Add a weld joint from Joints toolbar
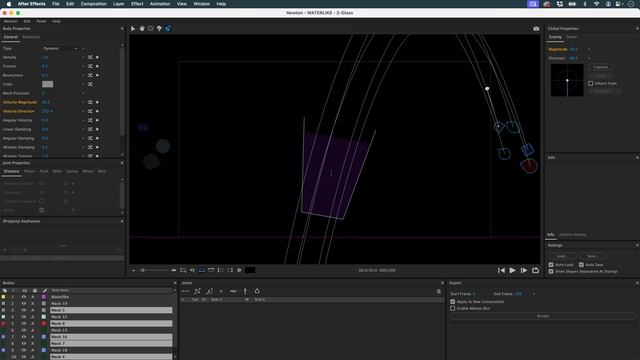This screenshot has height=360, width=640. pyautogui.click(x=221, y=291)
